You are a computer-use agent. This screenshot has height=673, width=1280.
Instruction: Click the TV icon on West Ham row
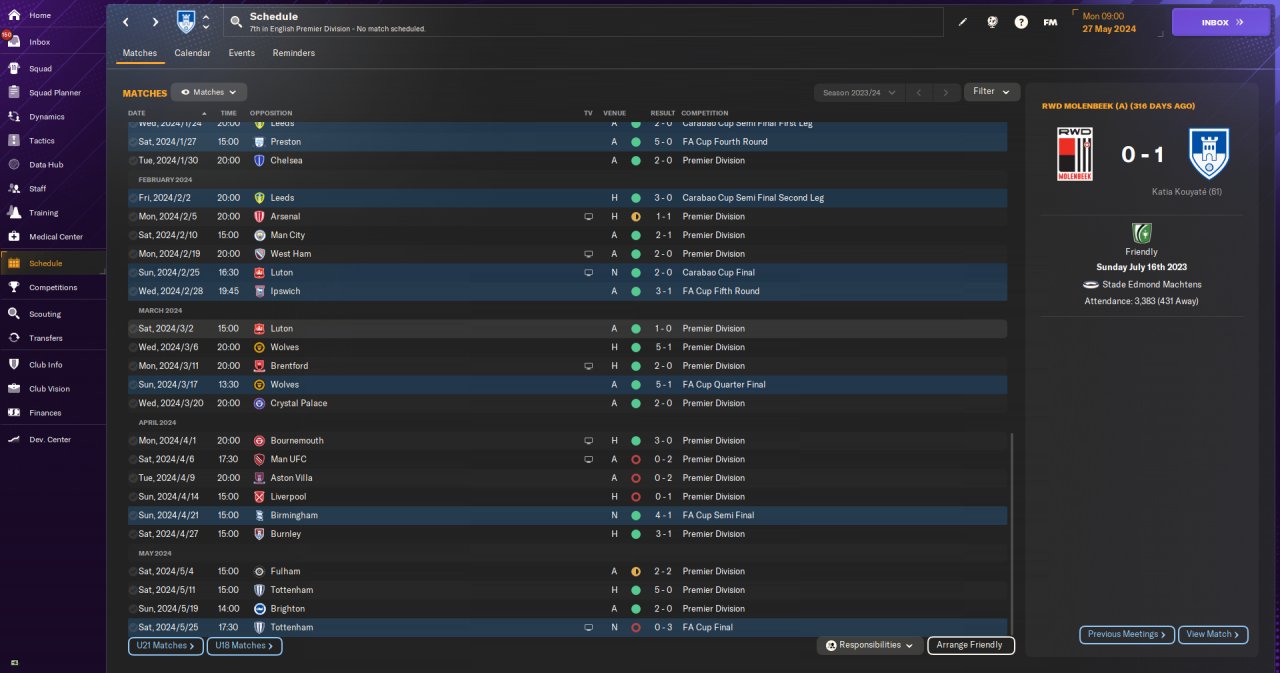[589, 254]
